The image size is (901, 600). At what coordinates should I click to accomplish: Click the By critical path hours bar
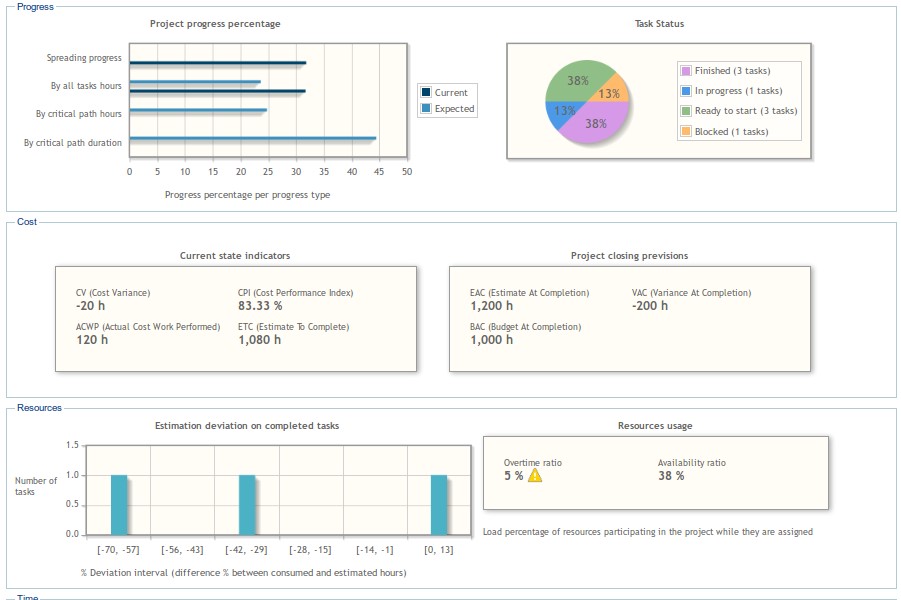click(x=197, y=110)
